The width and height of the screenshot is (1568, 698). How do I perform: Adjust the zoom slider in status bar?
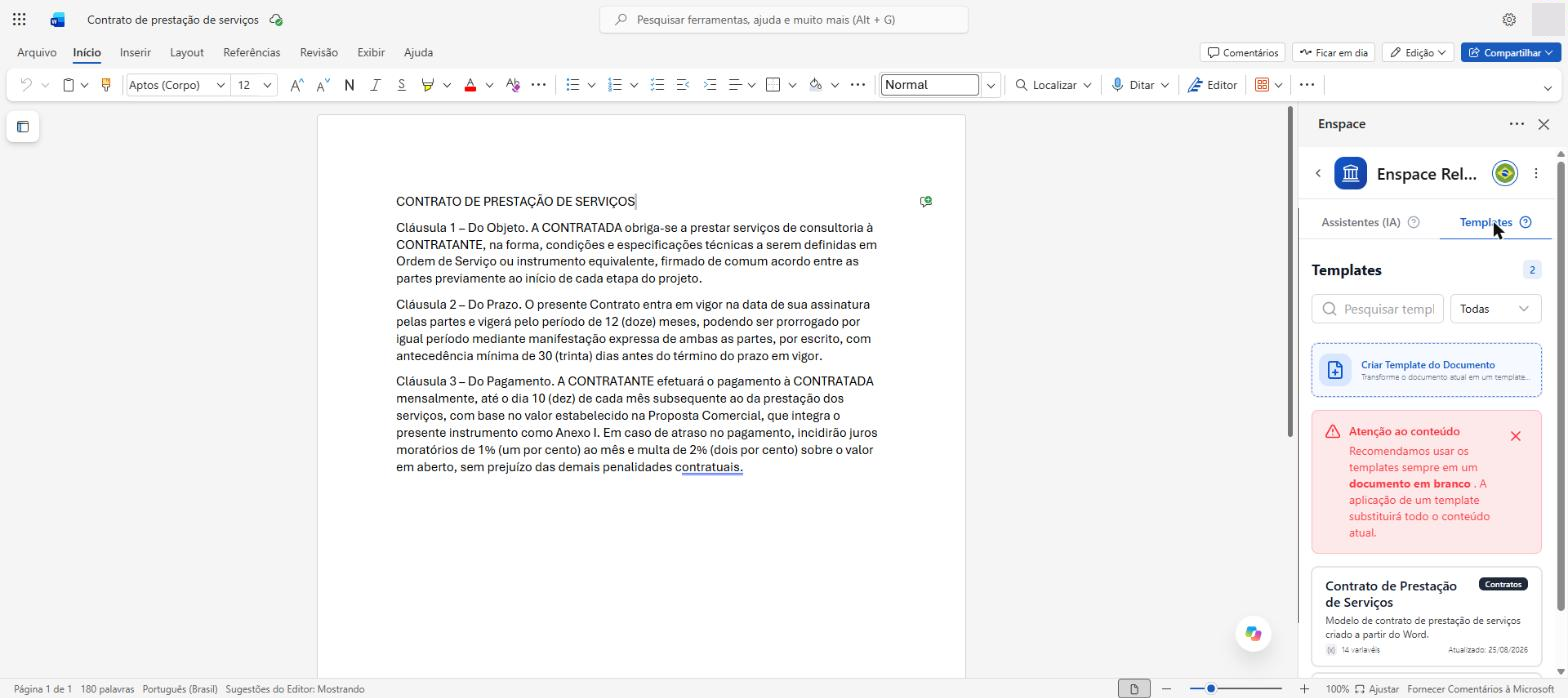[1237, 689]
